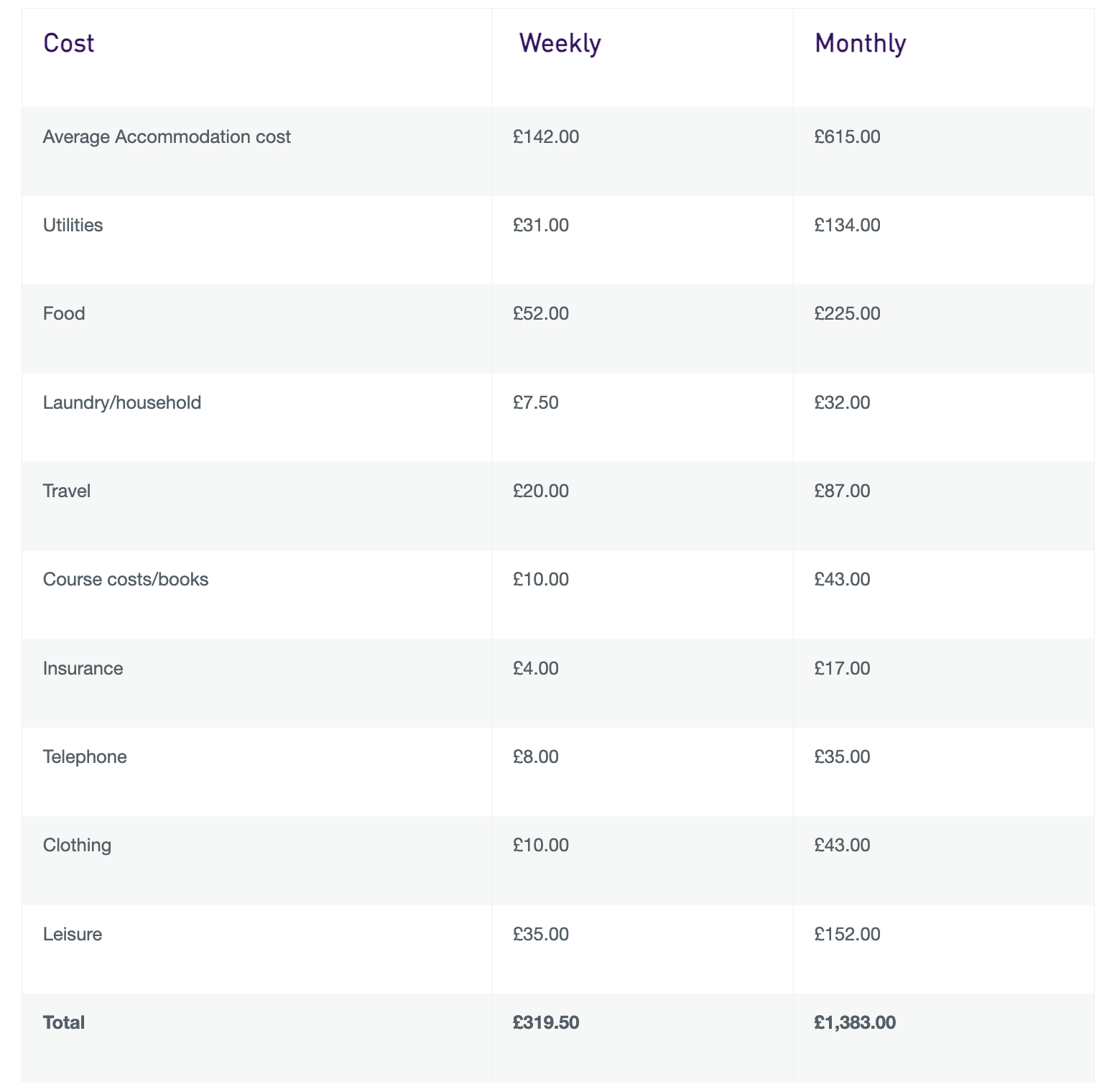Click the monthly travel value £87.00
1112x1092 pixels.
pyautogui.click(x=842, y=491)
